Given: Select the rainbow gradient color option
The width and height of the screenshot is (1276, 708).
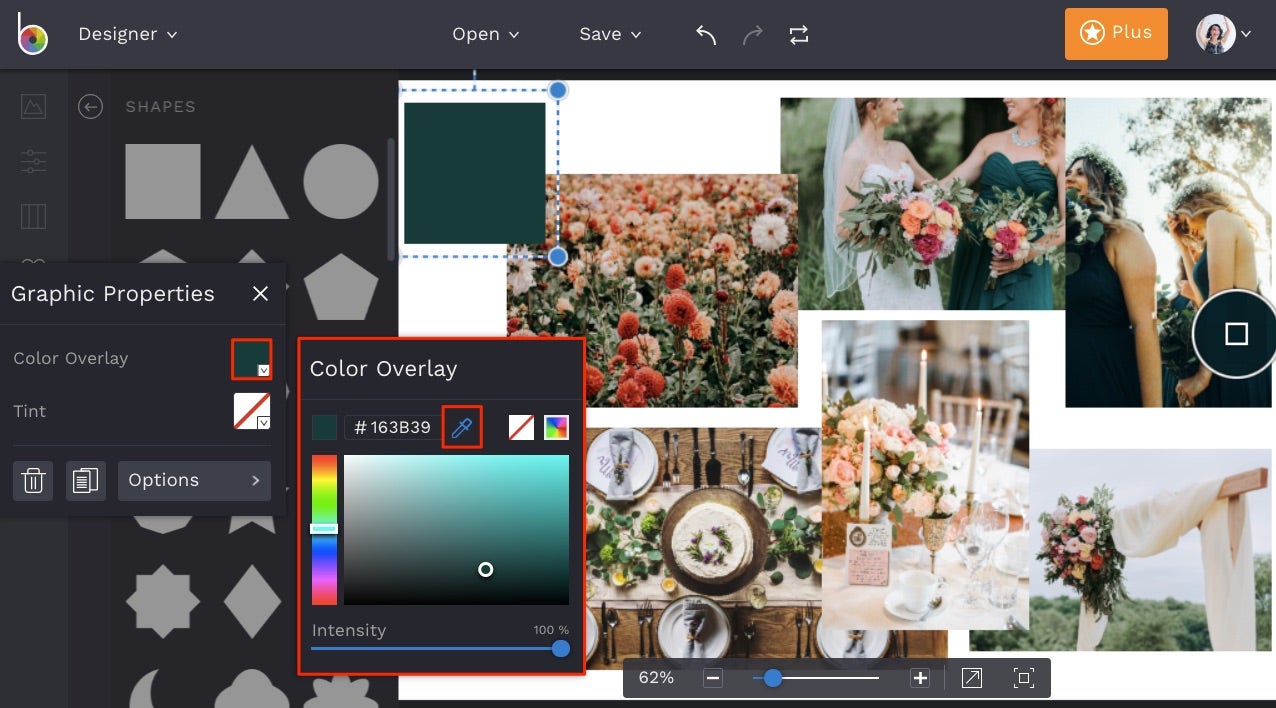Looking at the screenshot, I should pyautogui.click(x=556, y=426).
